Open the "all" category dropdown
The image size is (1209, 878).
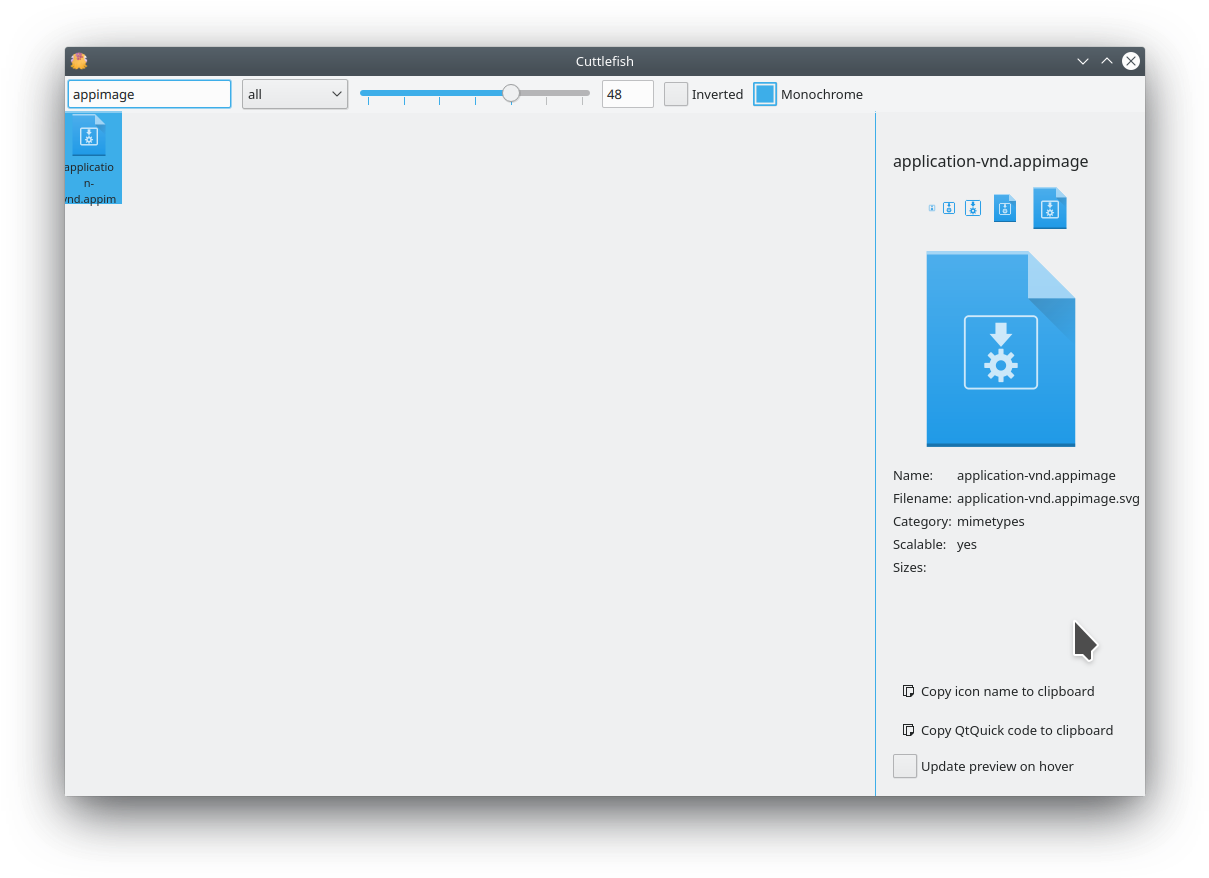(x=295, y=94)
